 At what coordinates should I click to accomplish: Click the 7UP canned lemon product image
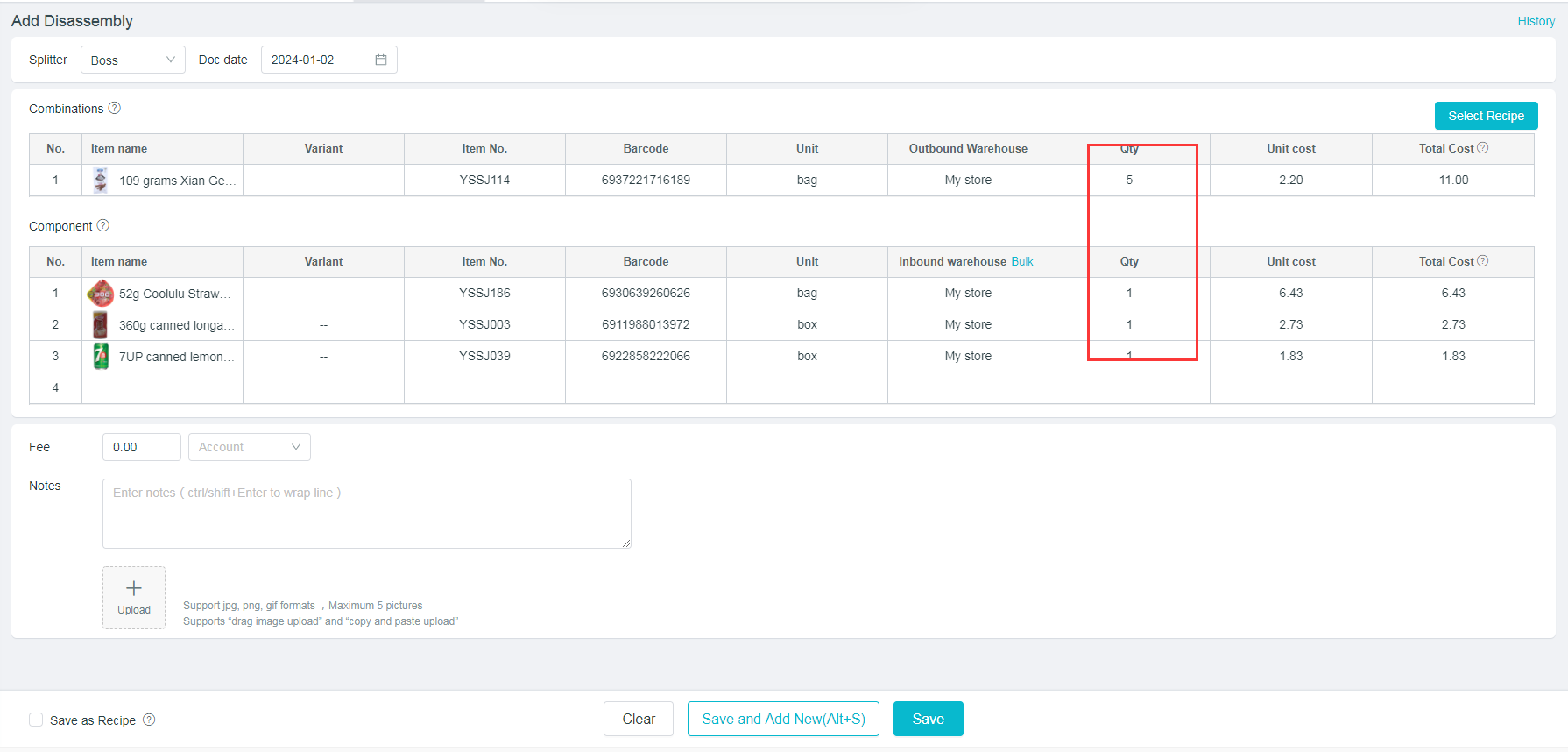[x=101, y=357]
